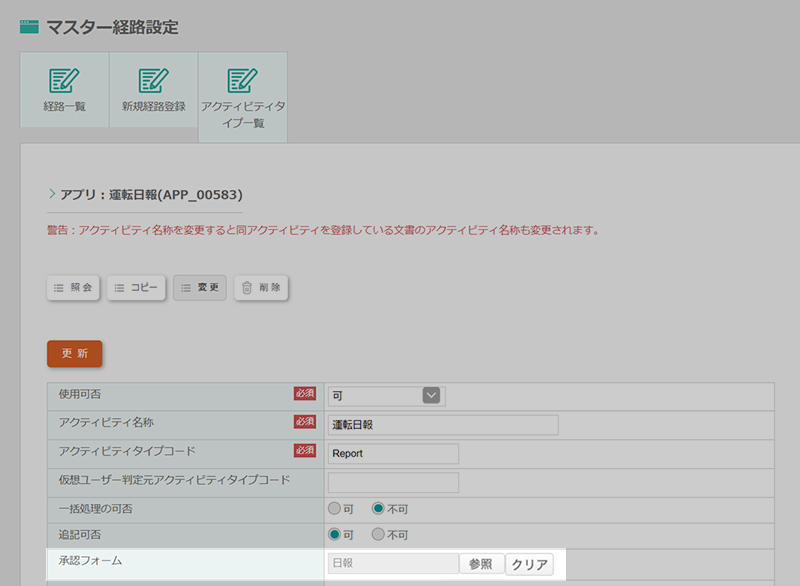The image size is (800, 586).
Task: Click the 必須 badge on アクティビティ名称 row
Action: point(305,422)
